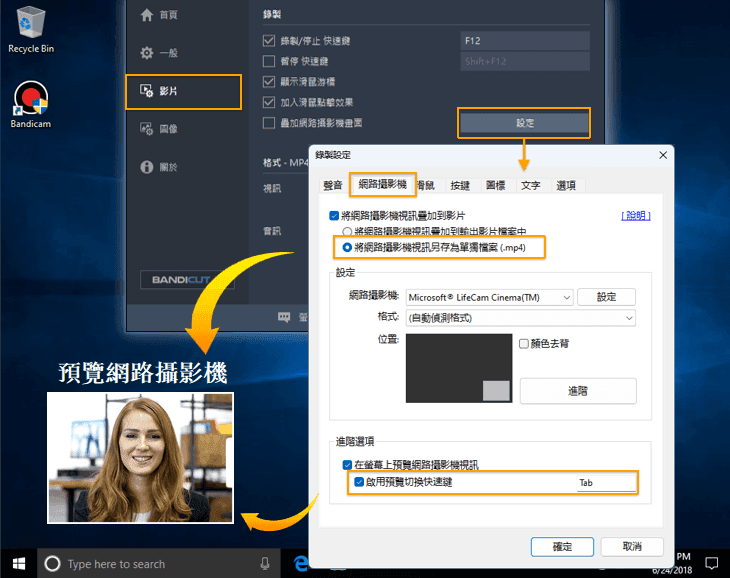The width and height of the screenshot is (730, 578).
Task: Click the 關於 (About) info icon
Action: 147,167
